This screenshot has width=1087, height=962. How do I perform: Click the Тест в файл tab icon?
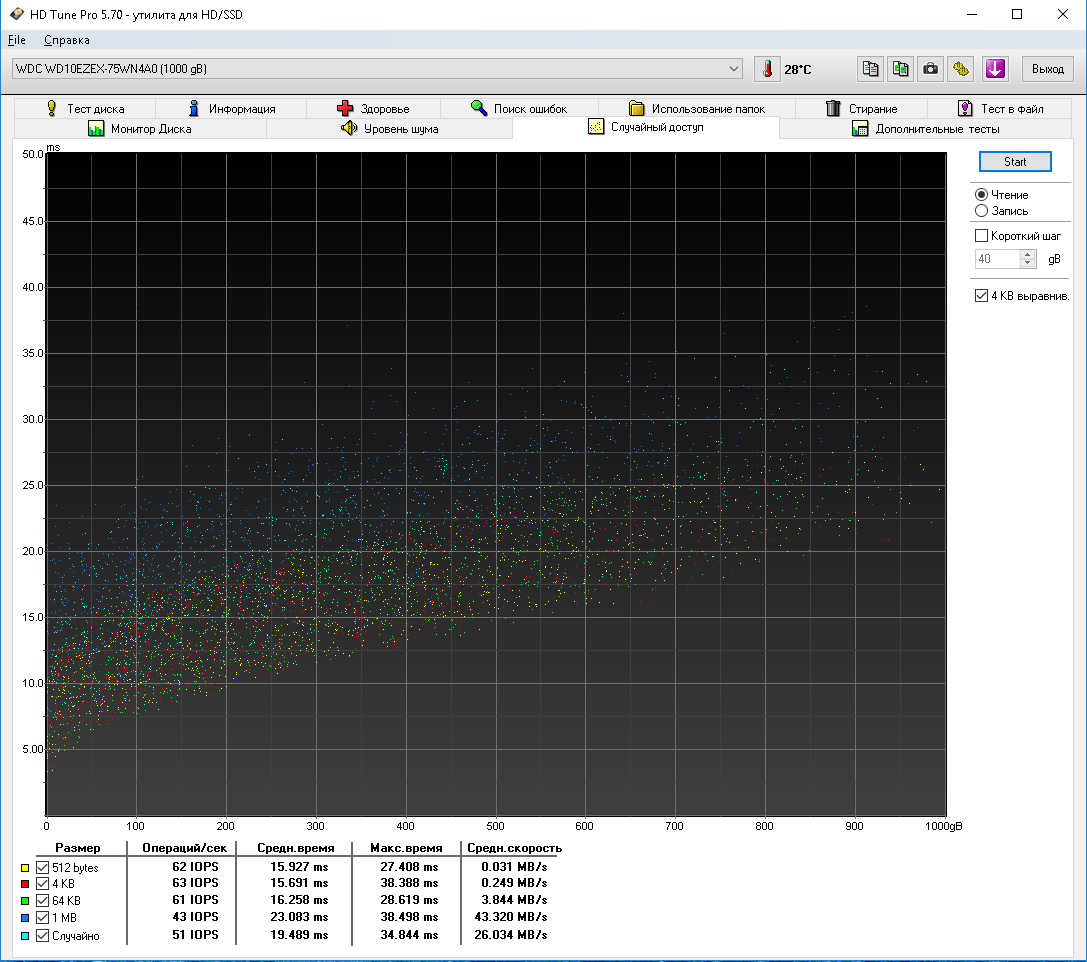tap(965, 108)
